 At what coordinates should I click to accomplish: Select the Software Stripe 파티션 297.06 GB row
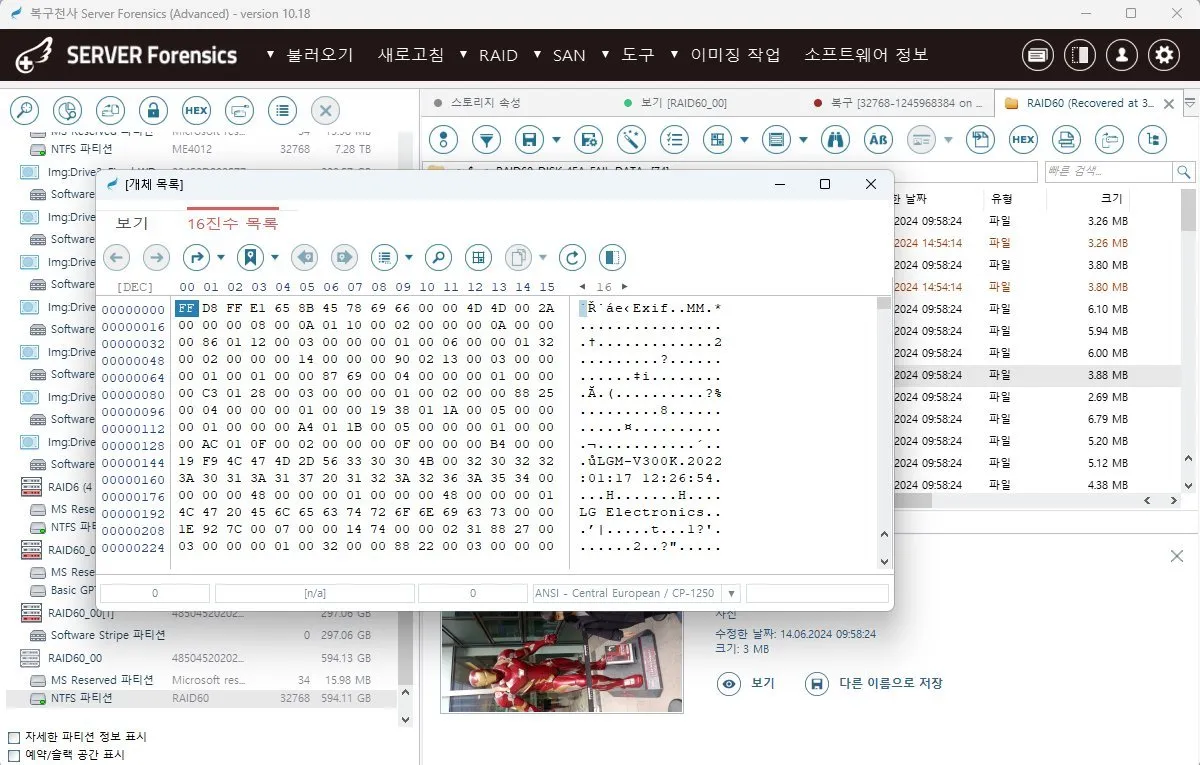[203, 635]
